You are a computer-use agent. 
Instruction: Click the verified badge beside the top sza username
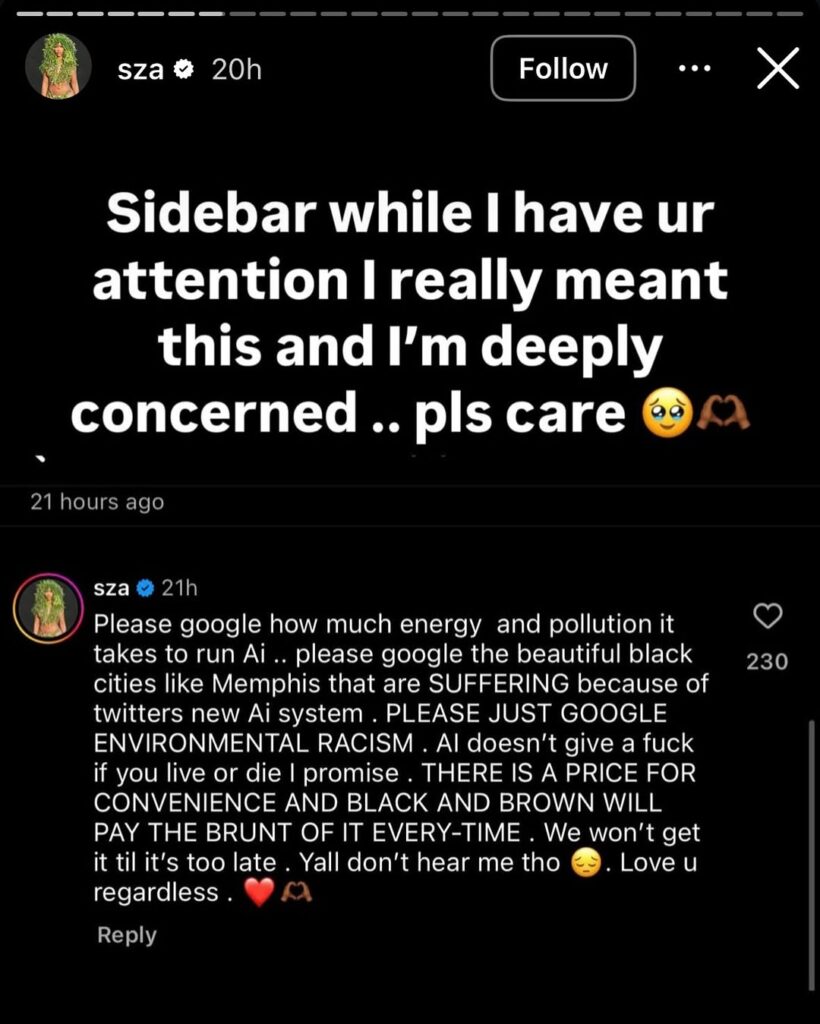coord(185,70)
